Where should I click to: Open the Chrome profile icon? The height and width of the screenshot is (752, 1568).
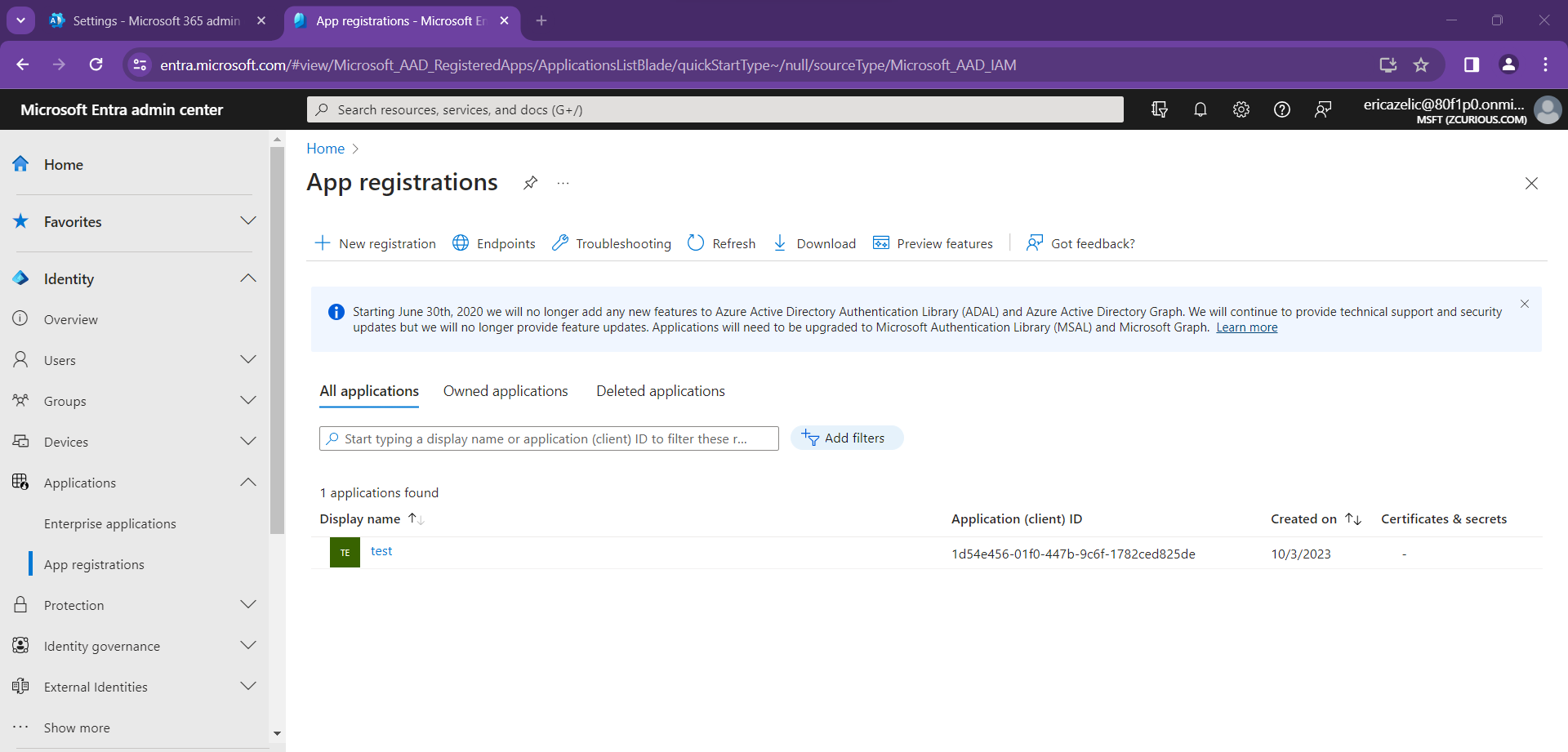tap(1508, 65)
